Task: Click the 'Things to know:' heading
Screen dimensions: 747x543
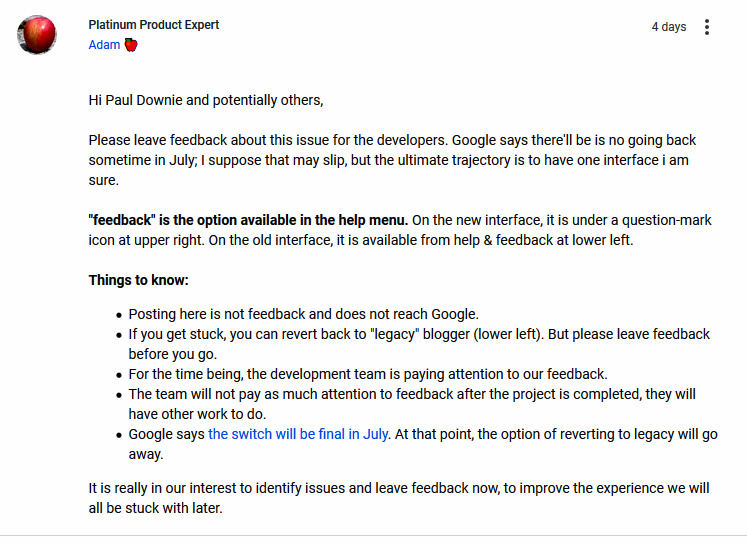Action: click(139, 280)
